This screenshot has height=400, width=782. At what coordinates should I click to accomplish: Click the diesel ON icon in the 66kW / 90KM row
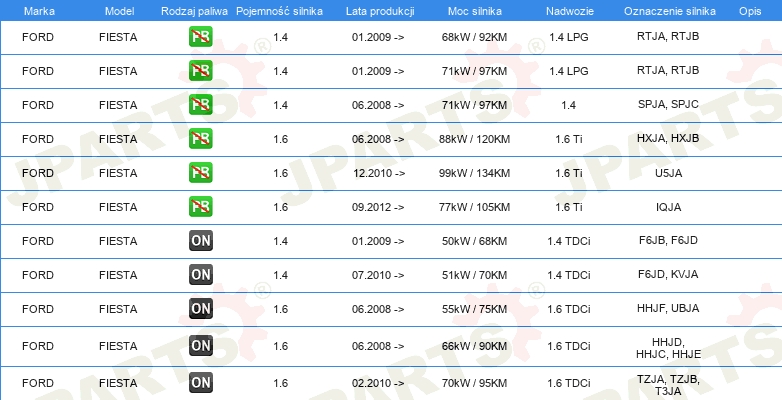200,346
